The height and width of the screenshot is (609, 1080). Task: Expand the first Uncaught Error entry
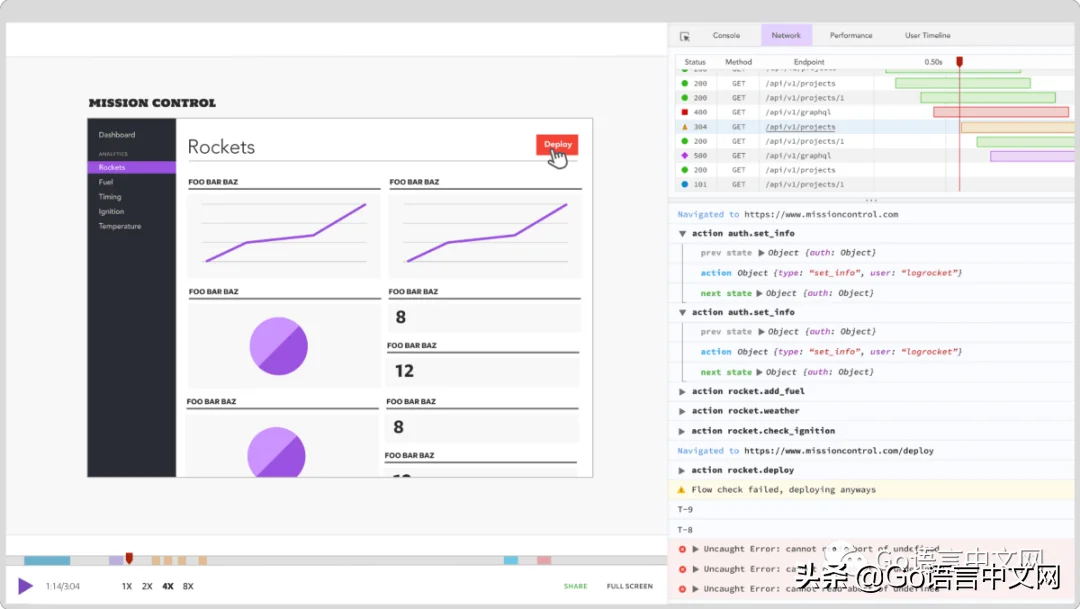696,549
